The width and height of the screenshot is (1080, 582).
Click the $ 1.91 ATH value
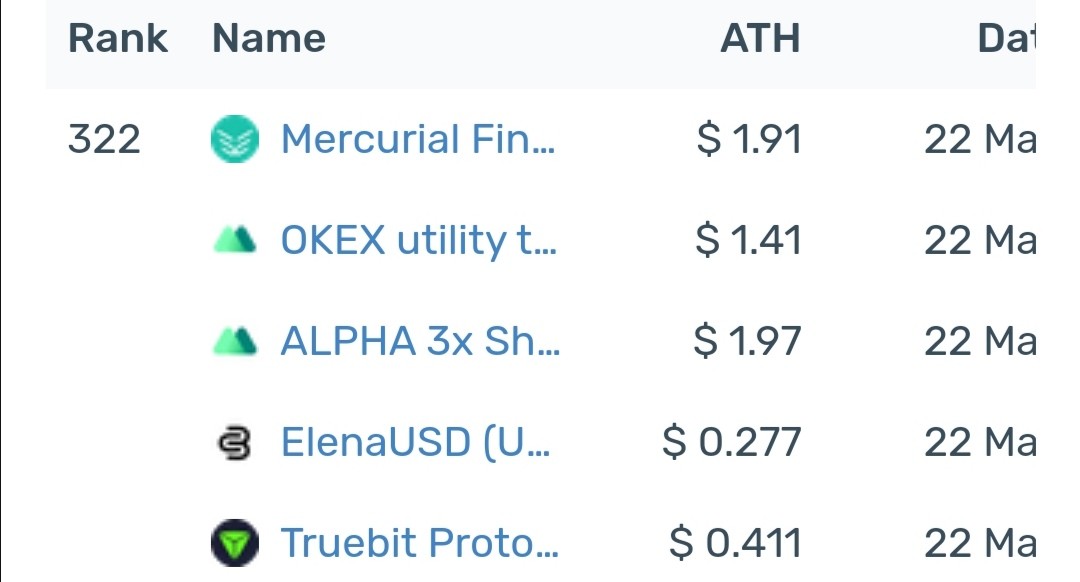tap(749, 139)
